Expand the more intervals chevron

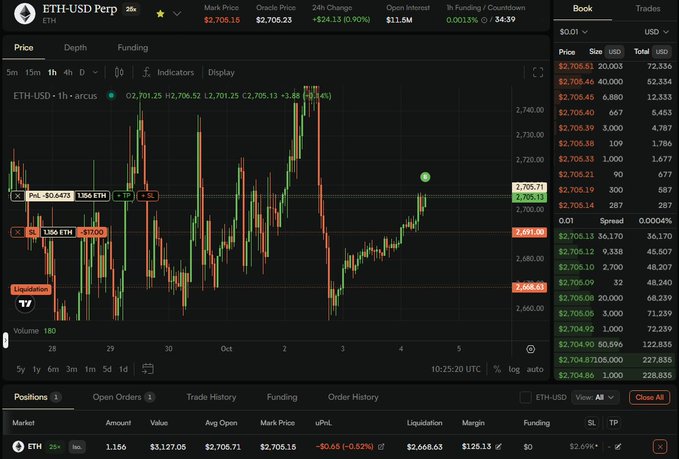tap(95, 72)
